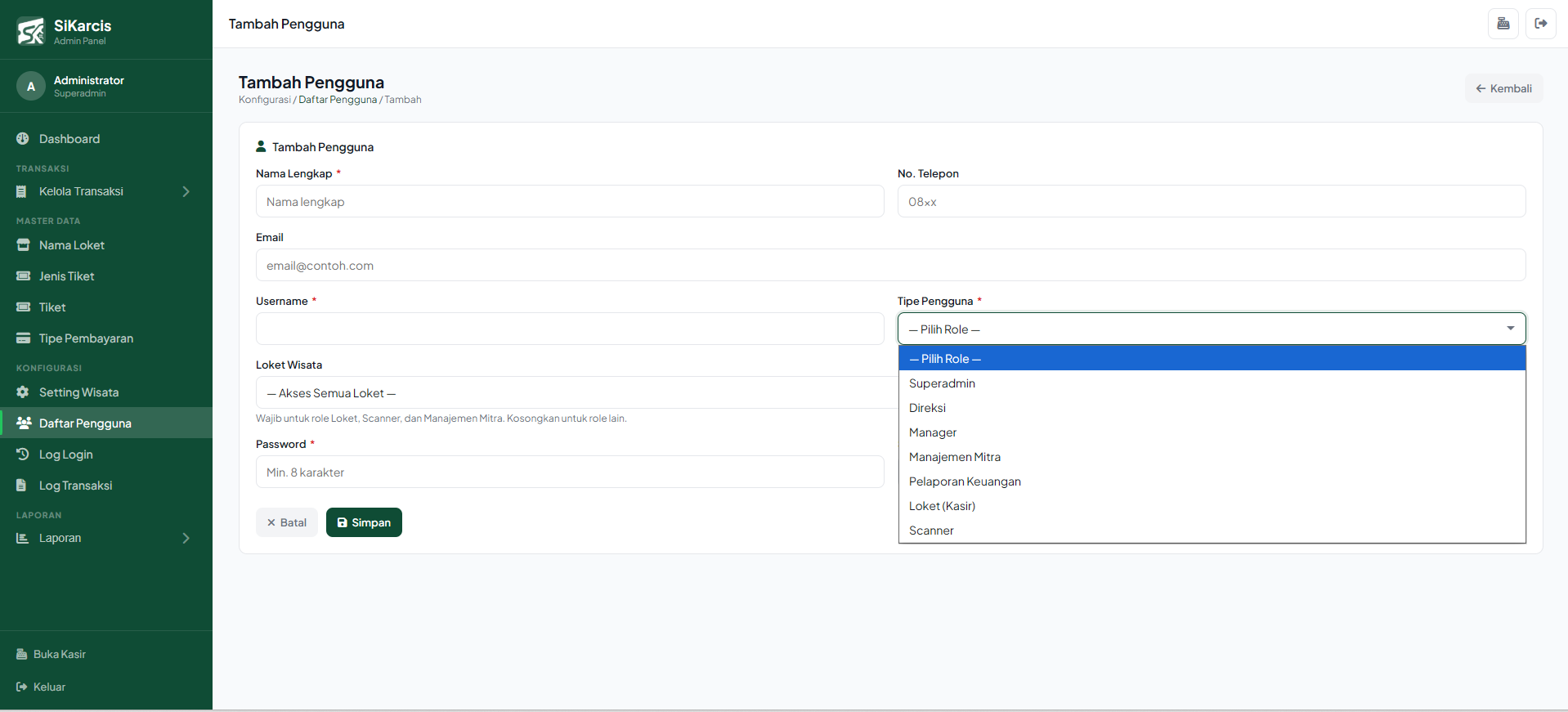Click the Tipe Pembayaran card icon

tap(24, 338)
